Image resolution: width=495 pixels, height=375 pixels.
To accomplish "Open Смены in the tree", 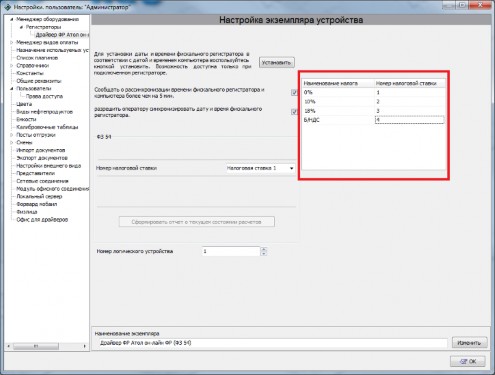I will click(24, 142).
